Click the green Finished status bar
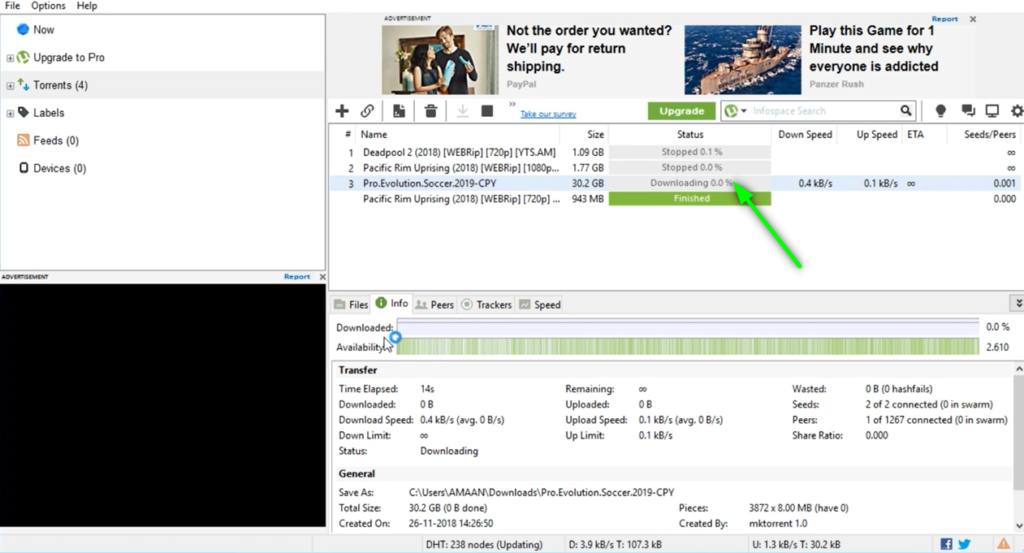The image size is (1024, 553). coord(690,198)
